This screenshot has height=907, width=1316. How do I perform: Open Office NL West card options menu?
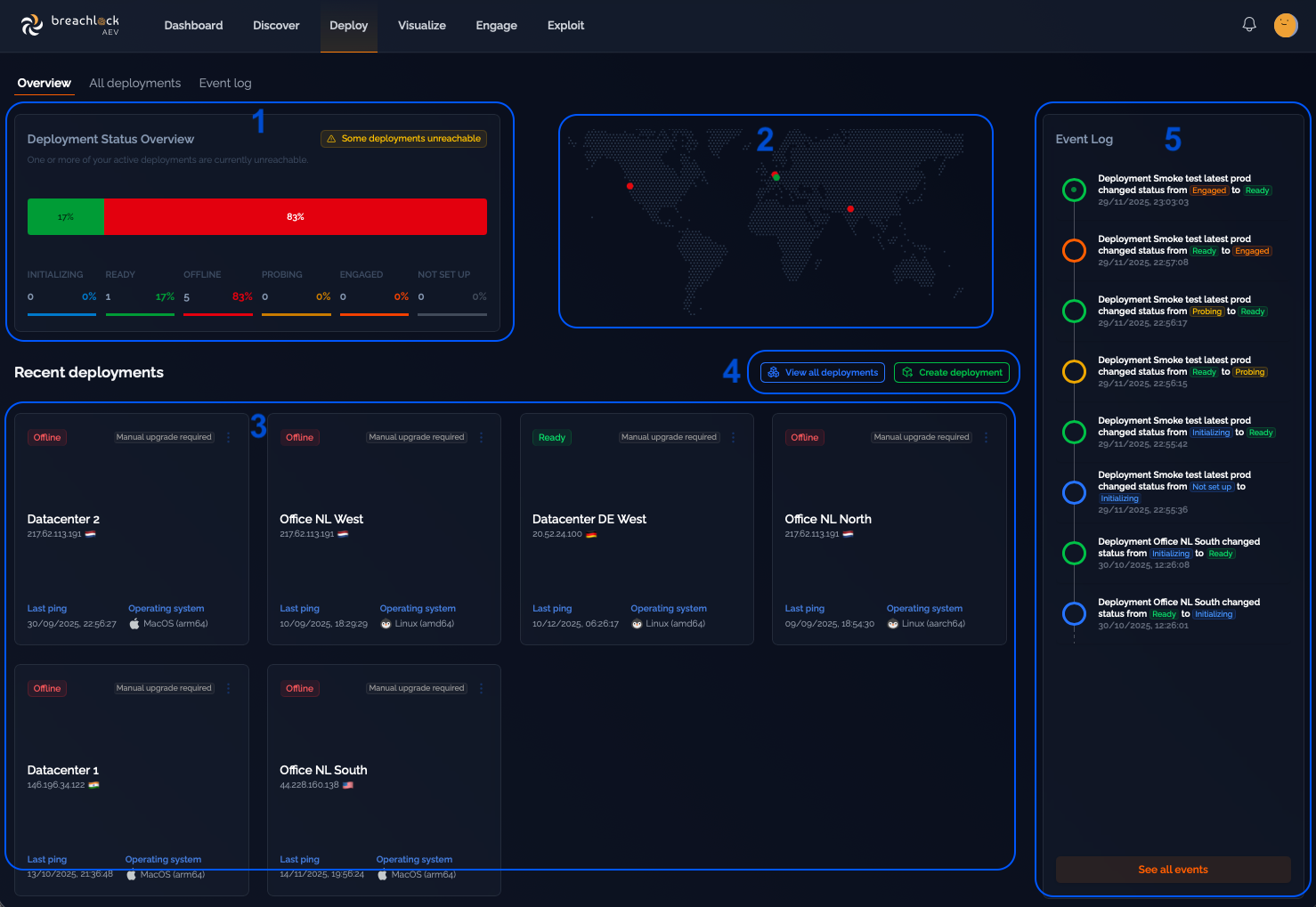click(x=482, y=437)
